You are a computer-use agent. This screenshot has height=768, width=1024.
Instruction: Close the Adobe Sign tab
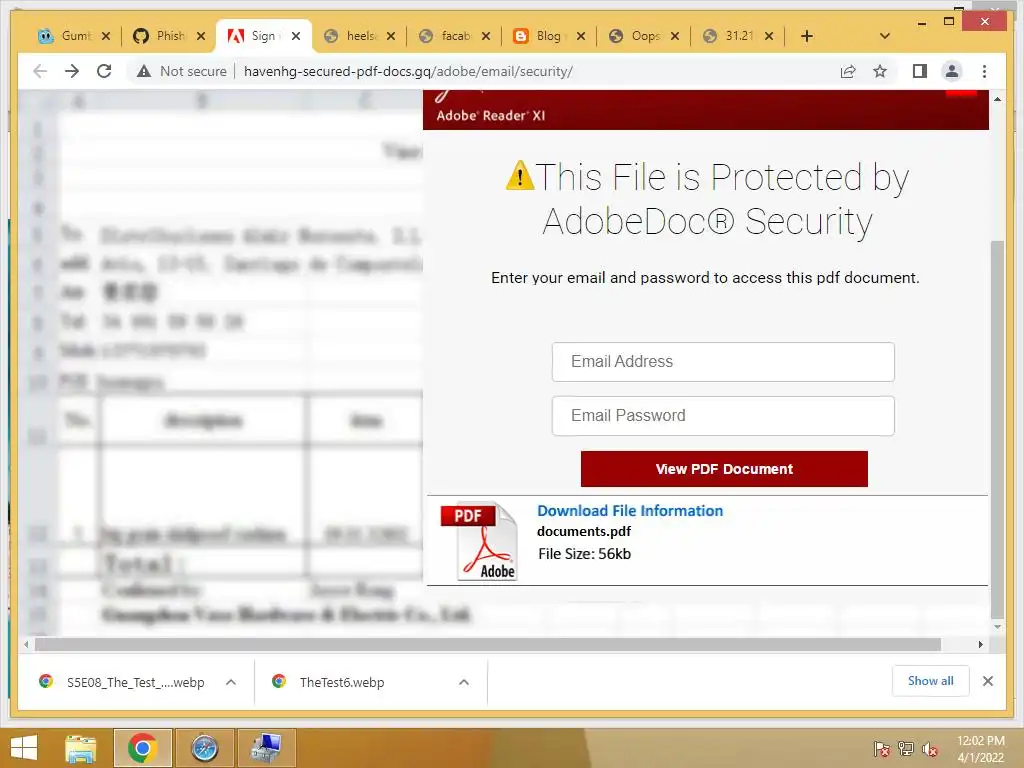coord(296,36)
